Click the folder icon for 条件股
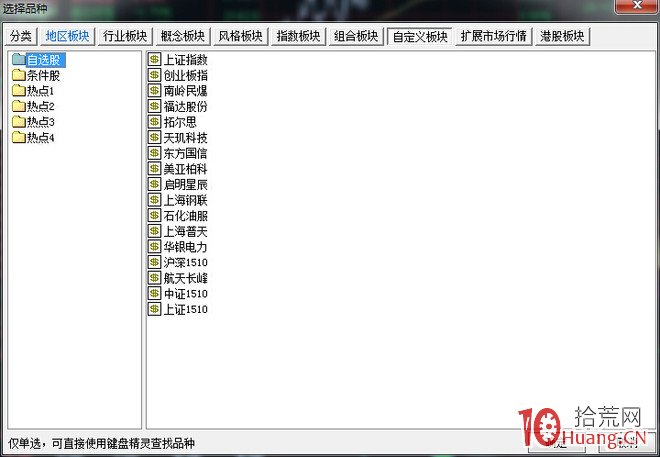The width and height of the screenshot is (660, 457). click(18, 75)
